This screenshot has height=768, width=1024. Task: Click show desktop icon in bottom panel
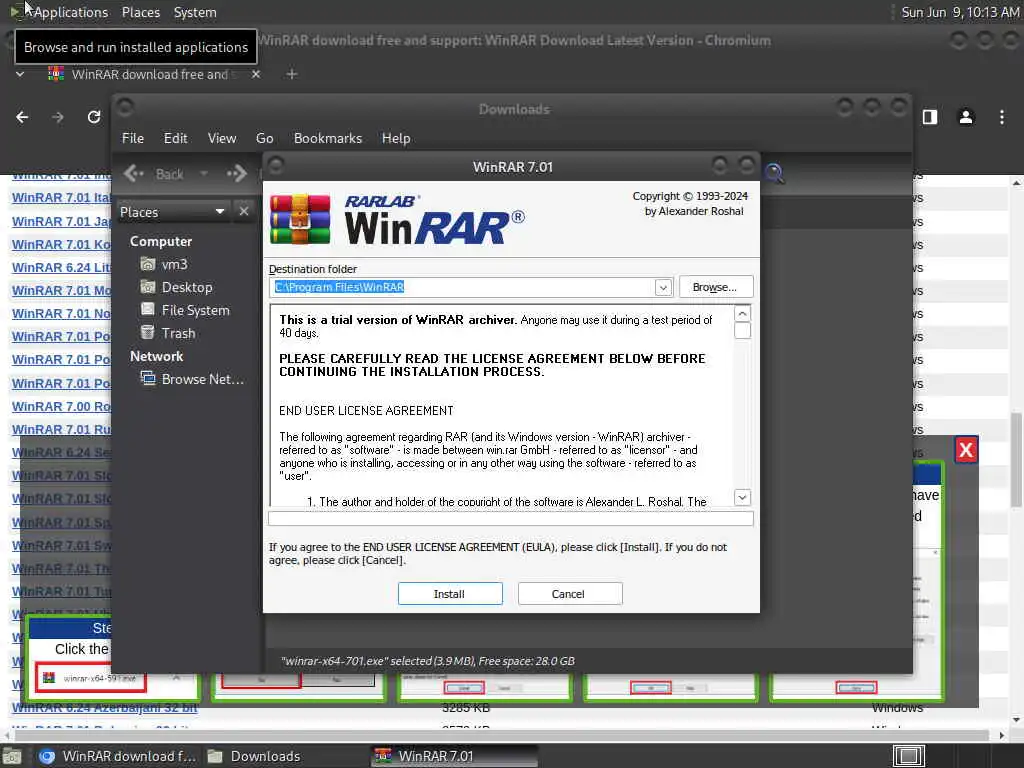click(11, 756)
